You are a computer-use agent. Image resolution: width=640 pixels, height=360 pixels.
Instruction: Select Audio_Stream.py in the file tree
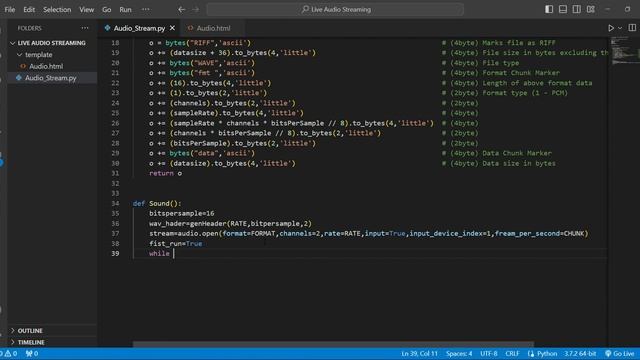click(51, 78)
